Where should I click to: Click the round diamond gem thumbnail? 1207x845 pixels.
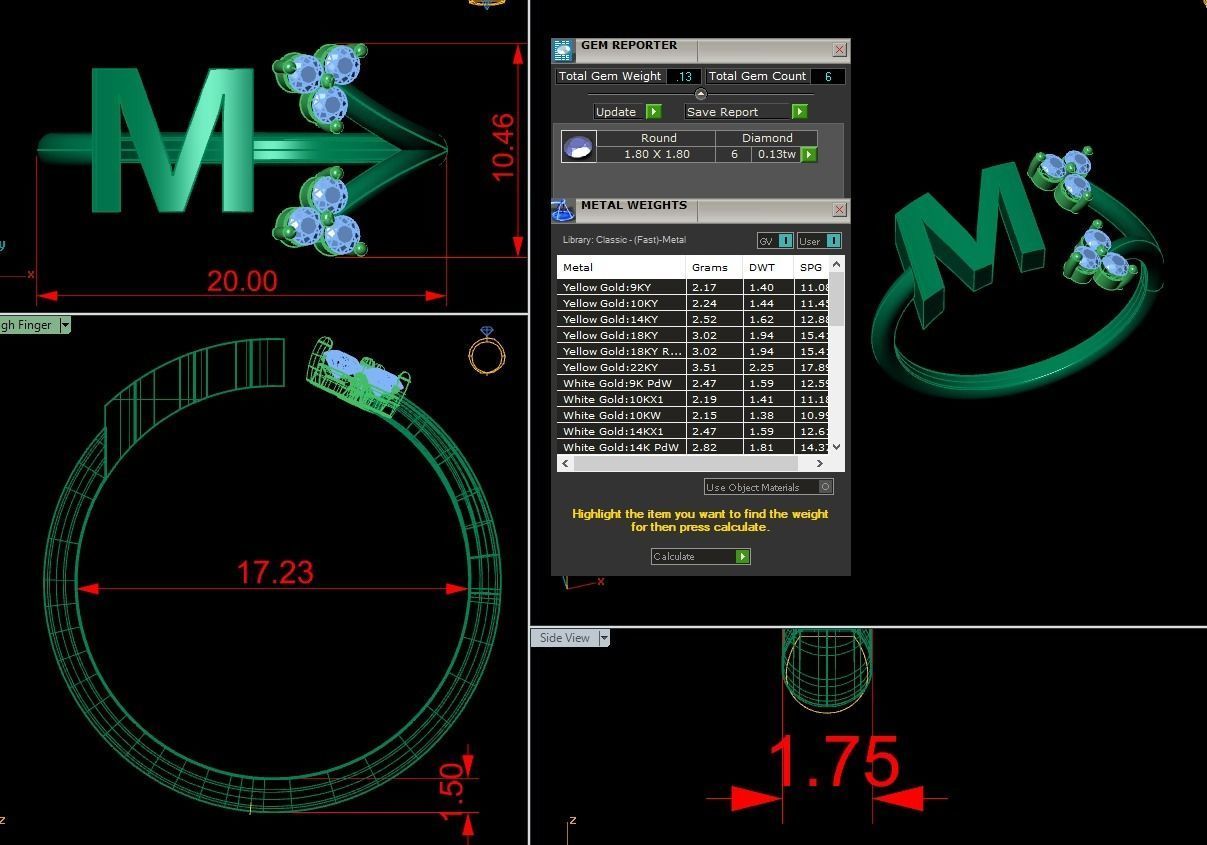[x=578, y=146]
